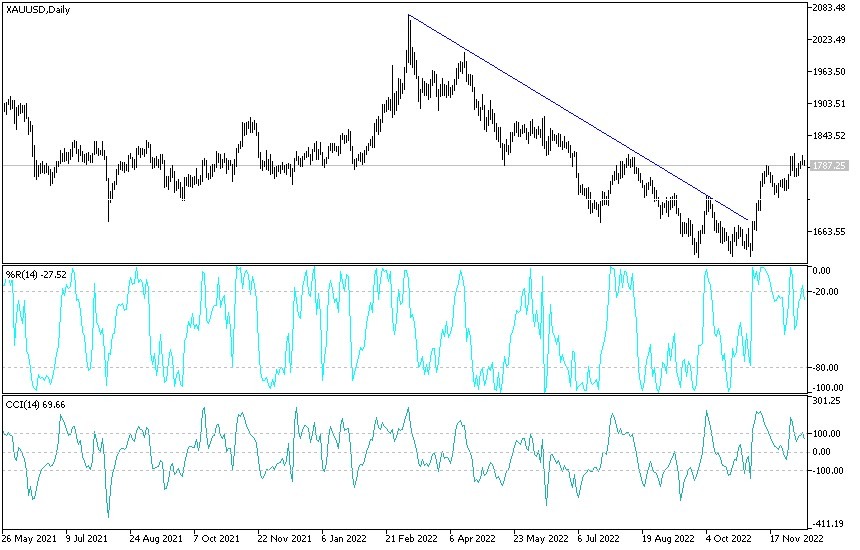Click the 22 Nov 2021 date label

coord(284,538)
